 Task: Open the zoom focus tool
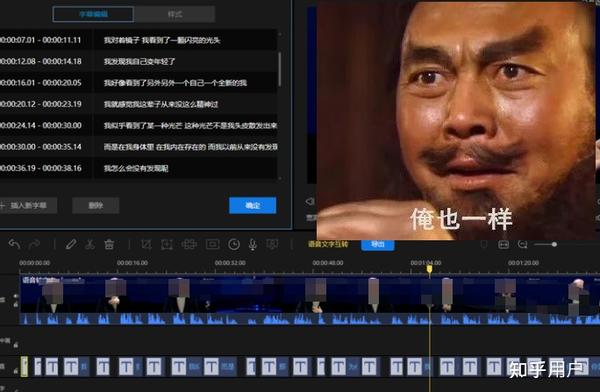click(167, 244)
